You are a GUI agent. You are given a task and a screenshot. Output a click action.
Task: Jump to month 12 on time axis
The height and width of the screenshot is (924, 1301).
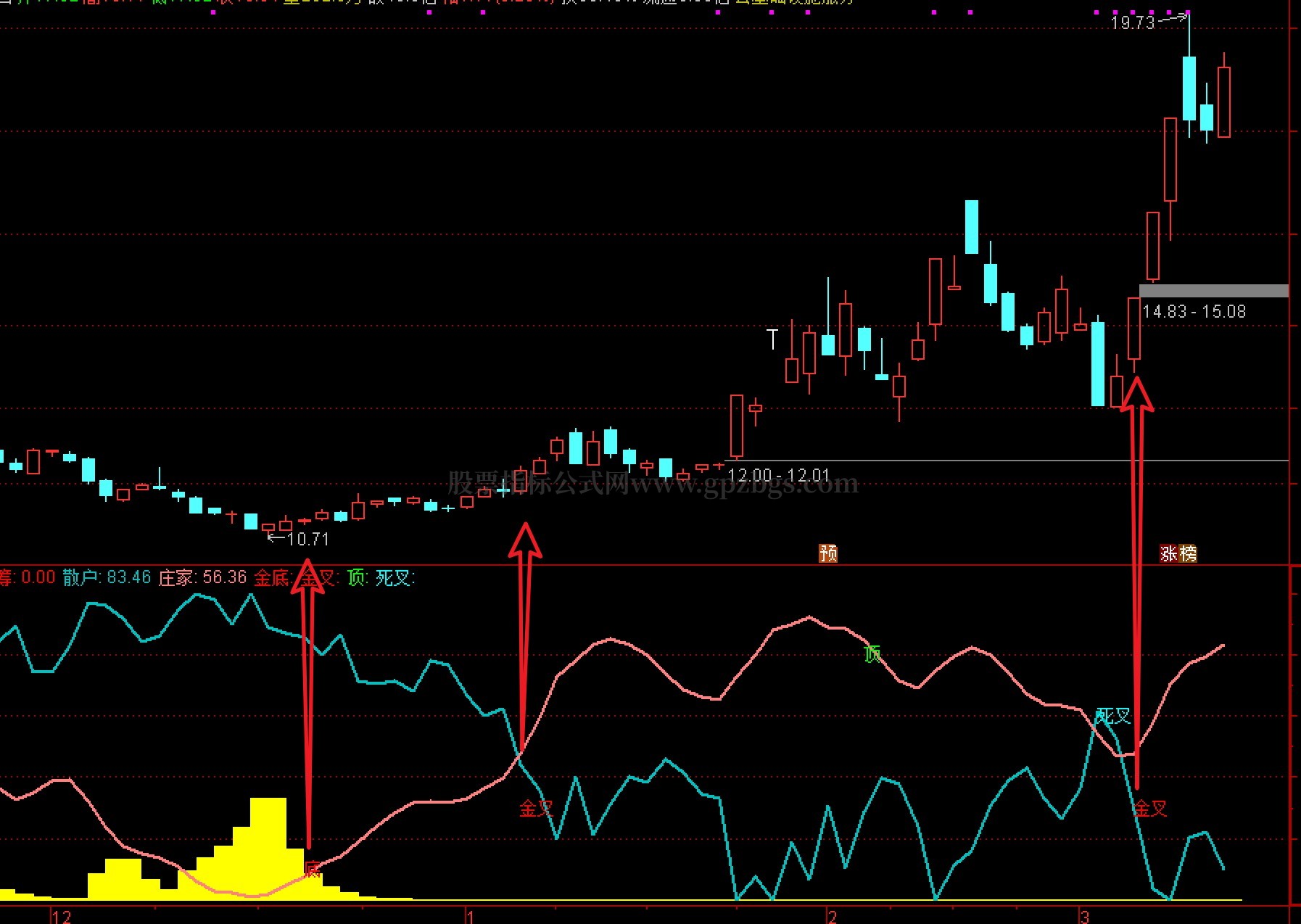click(62, 916)
